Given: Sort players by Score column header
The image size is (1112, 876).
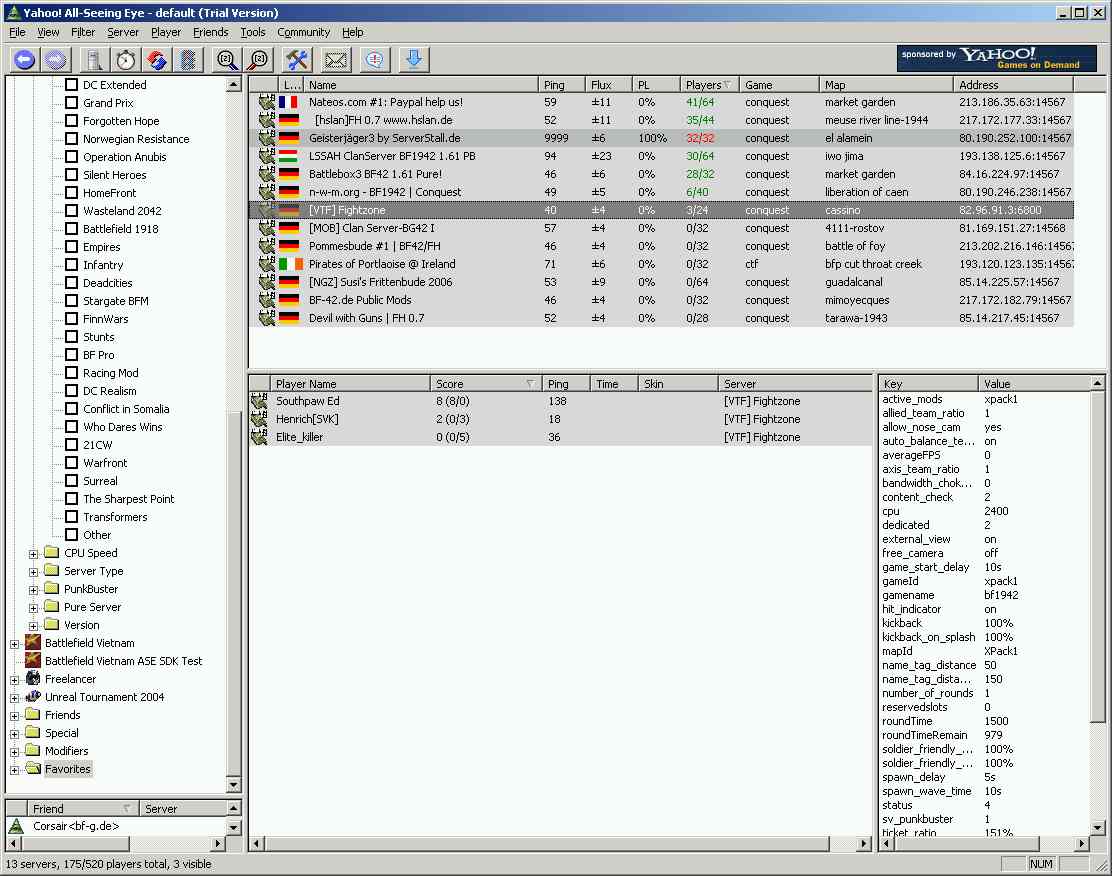Looking at the screenshot, I should pyautogui.click(x=485, y=384).
